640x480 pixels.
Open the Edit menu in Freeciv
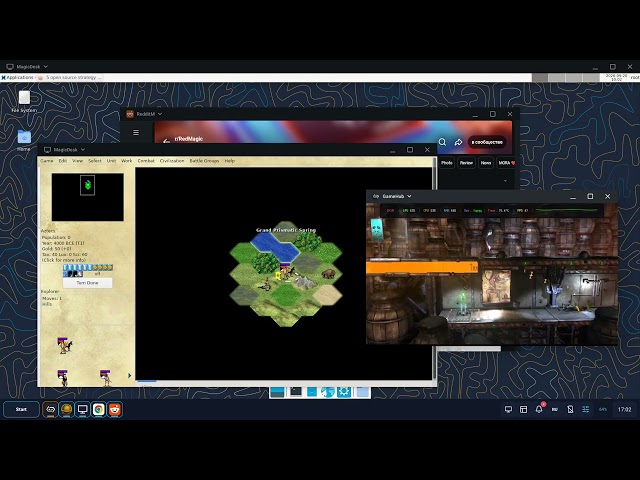tap(62, 161)
